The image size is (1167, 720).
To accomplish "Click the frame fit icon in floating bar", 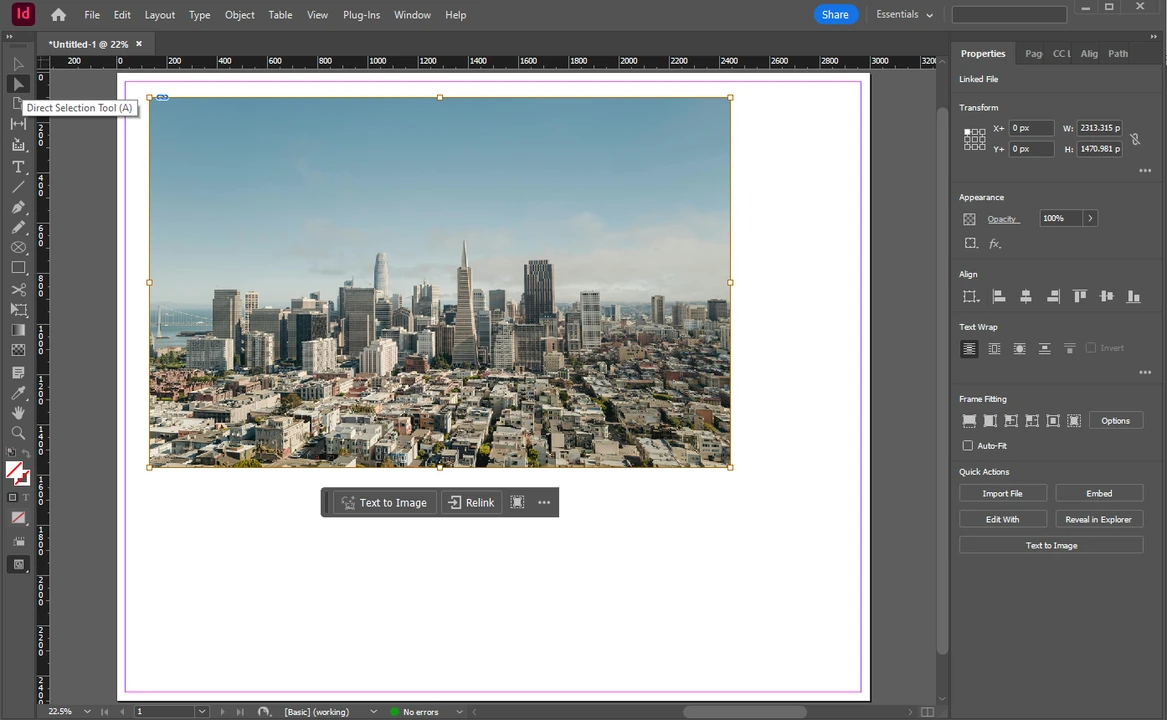I will tap(517, 503).
